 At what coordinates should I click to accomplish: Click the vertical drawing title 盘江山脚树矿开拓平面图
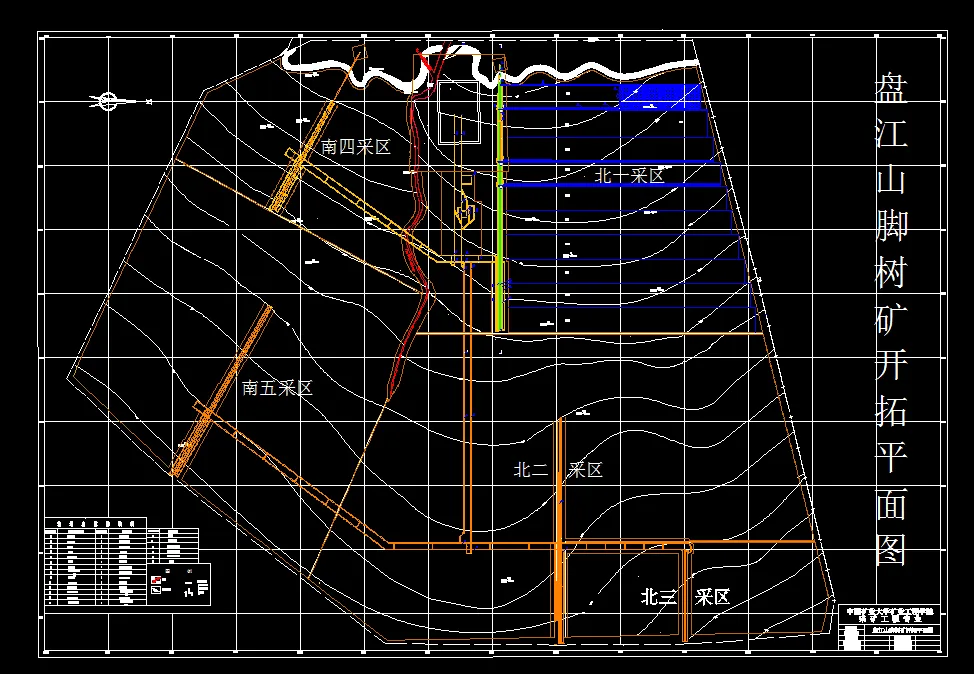(892, 321)
